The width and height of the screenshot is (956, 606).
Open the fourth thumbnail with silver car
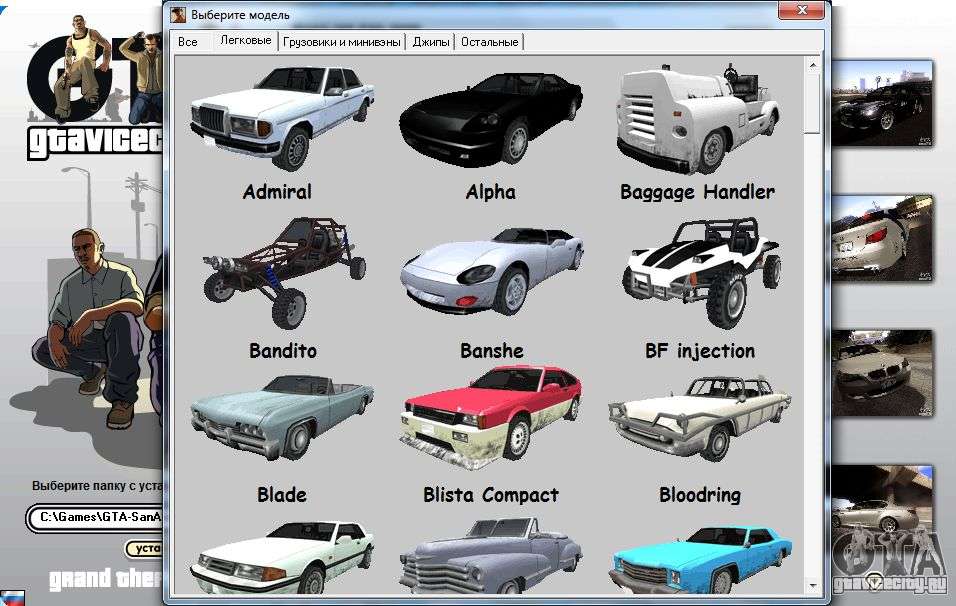882,508
